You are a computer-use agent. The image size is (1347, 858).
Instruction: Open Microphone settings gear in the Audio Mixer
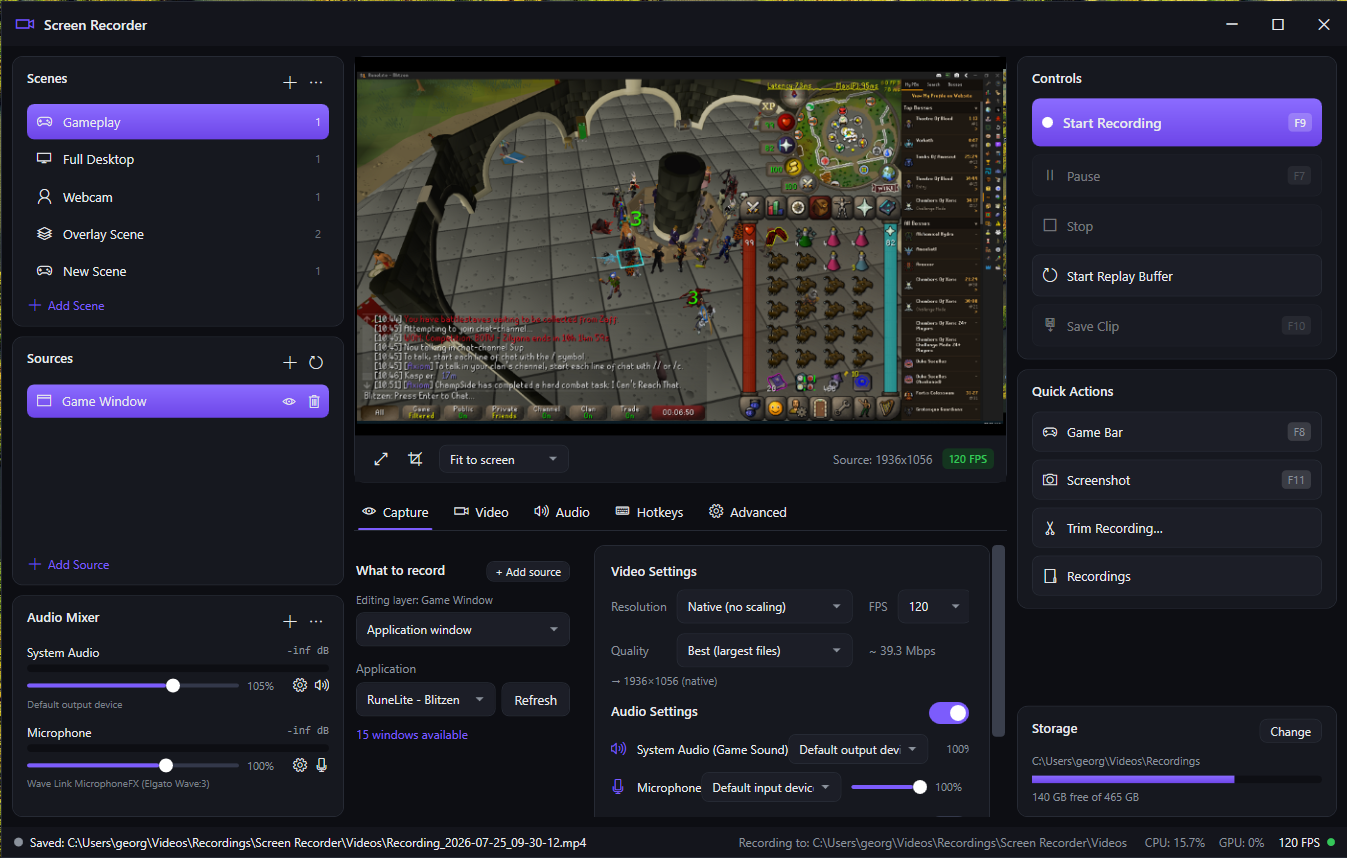(x=299, y=765)
